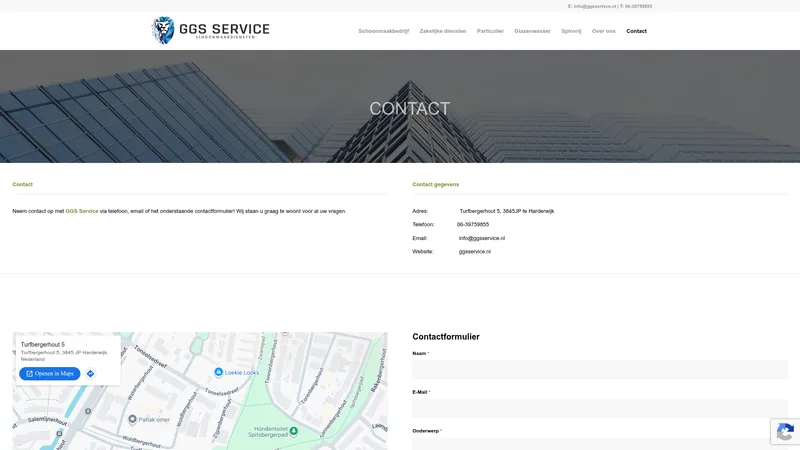800x450 pixels.
Task: Click the Loekie Looks map marker
Action: click(x=218, y=372)
